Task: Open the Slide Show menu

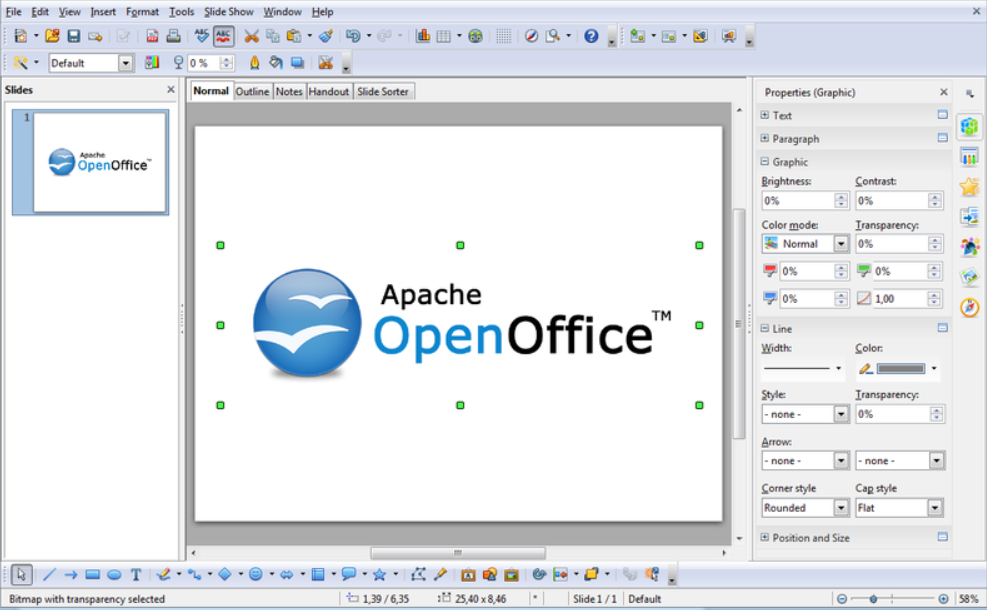Action: click(228, 11)
